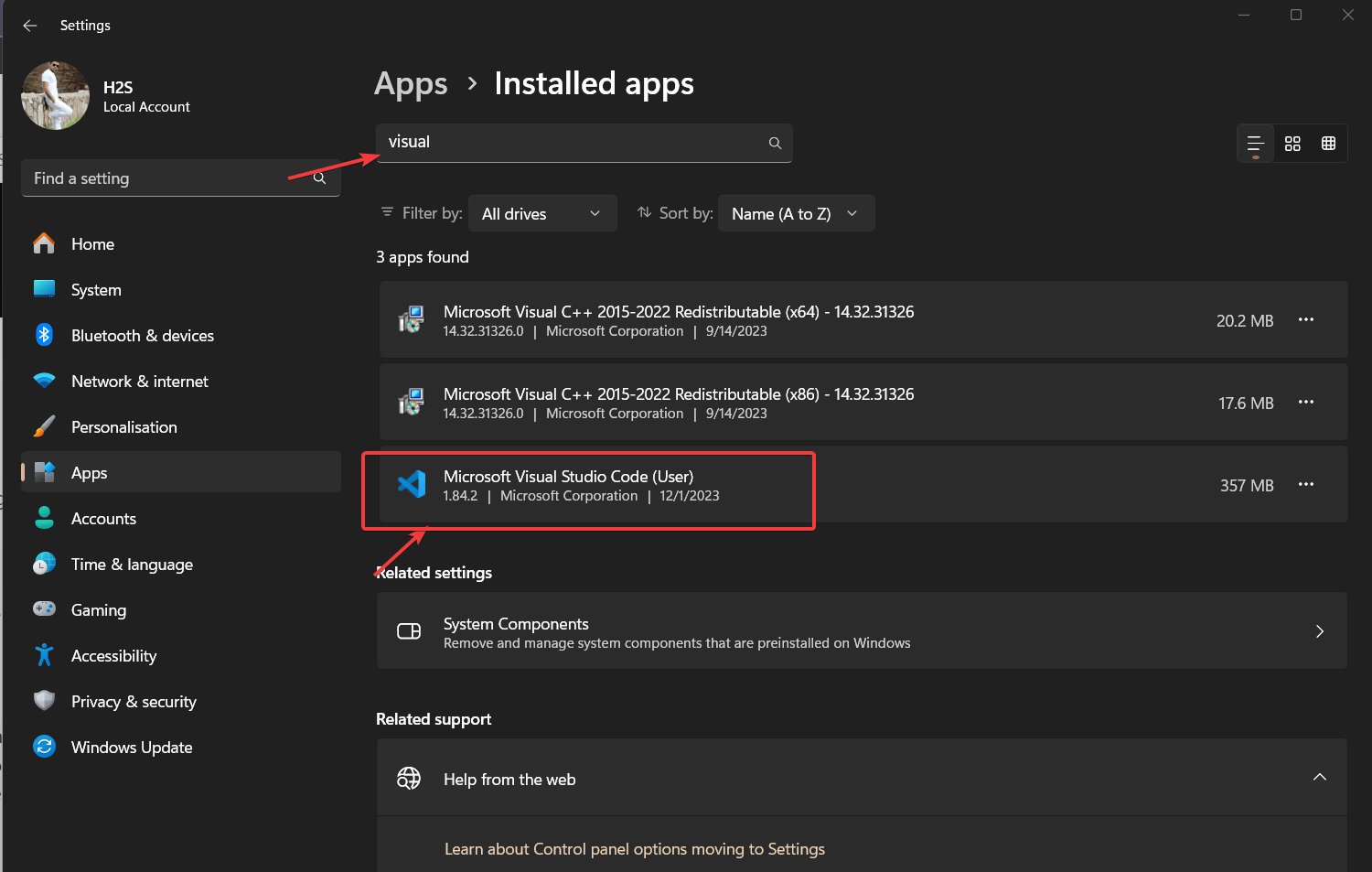Select Privacy & security in sidebar
The width and height of the screenshot is (1372, 872).
pos(134,702)
